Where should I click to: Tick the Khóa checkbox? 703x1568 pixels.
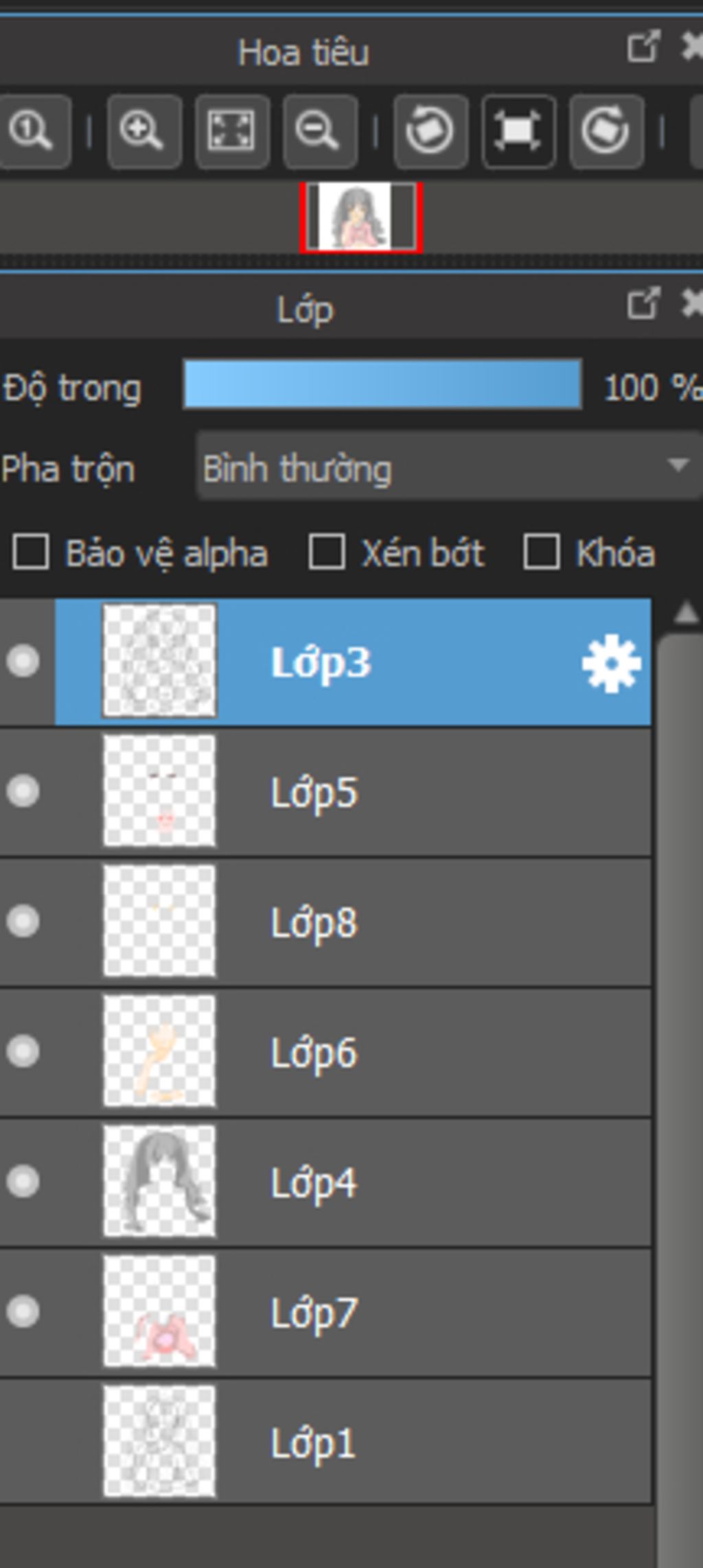[x=541, y=552]
